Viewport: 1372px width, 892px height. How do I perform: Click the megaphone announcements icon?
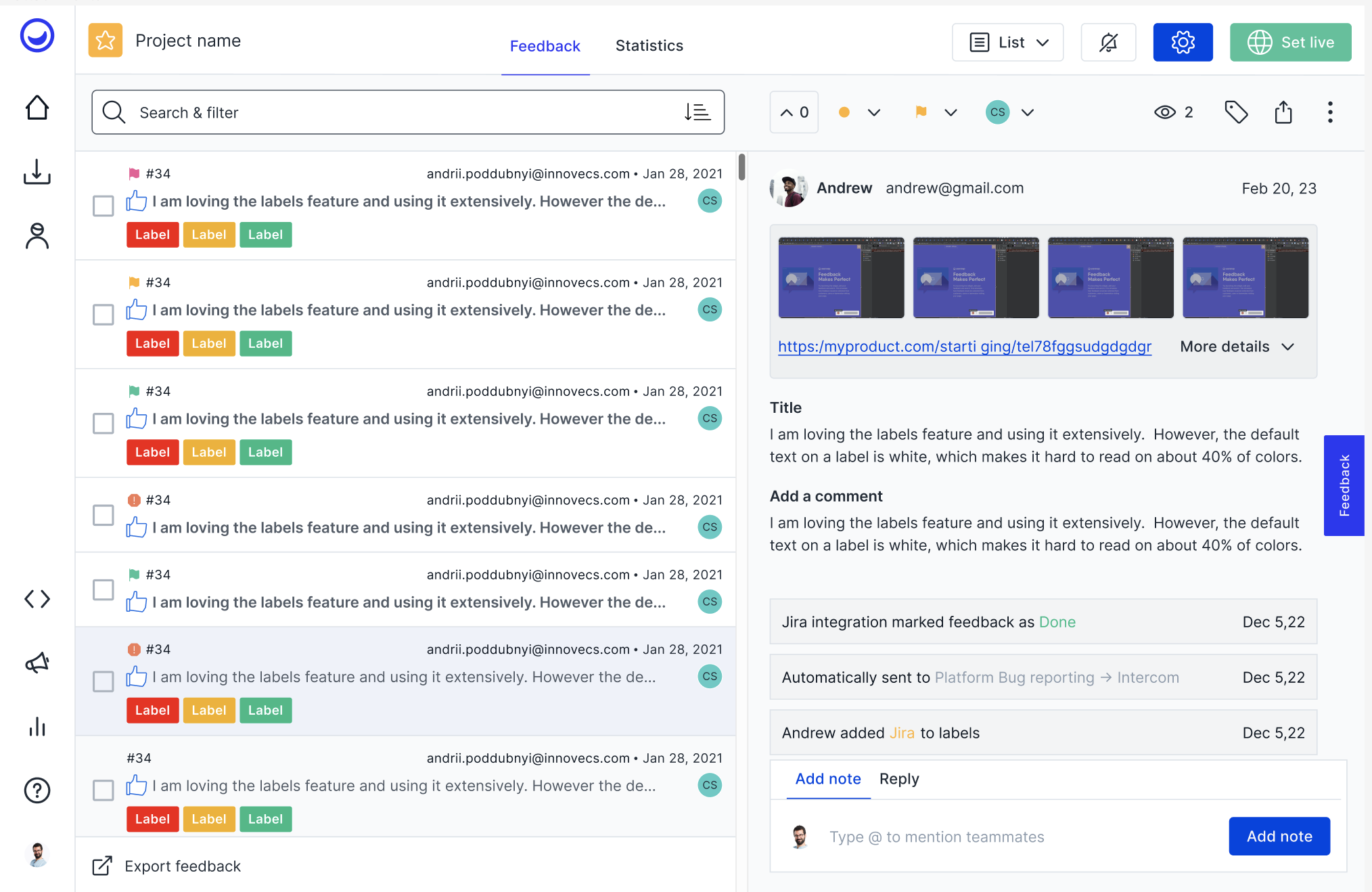37,663
